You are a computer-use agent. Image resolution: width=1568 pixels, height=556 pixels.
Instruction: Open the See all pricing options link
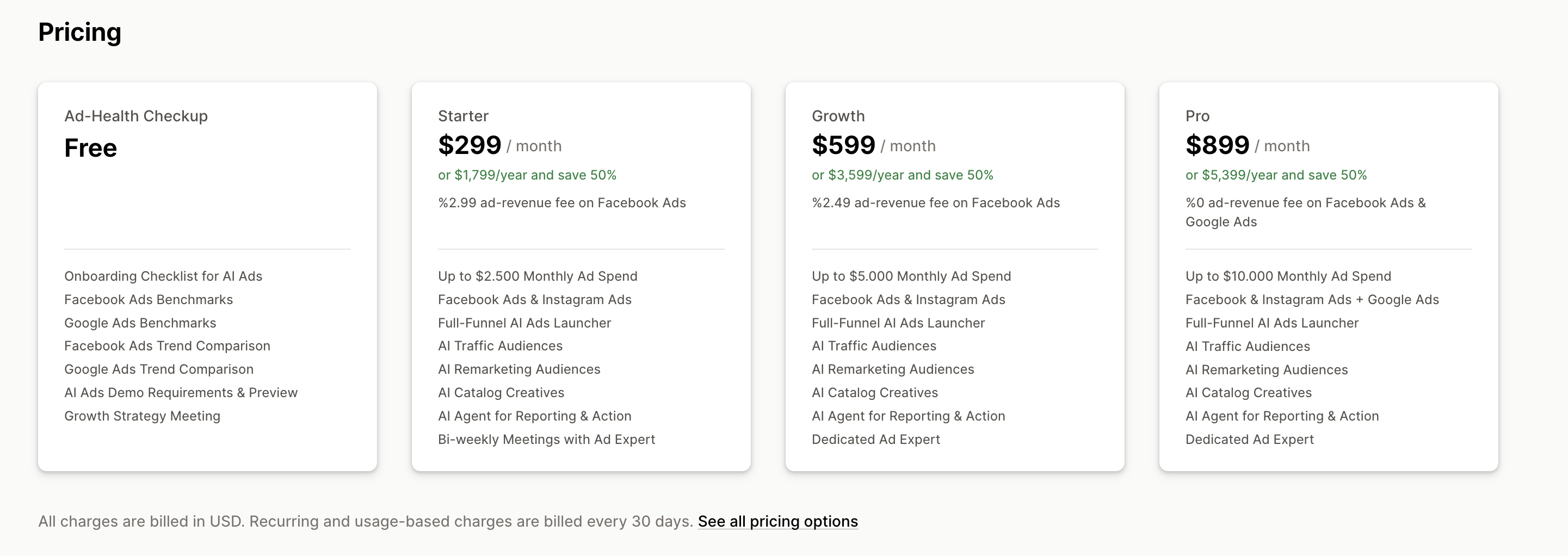coord(777,521)
